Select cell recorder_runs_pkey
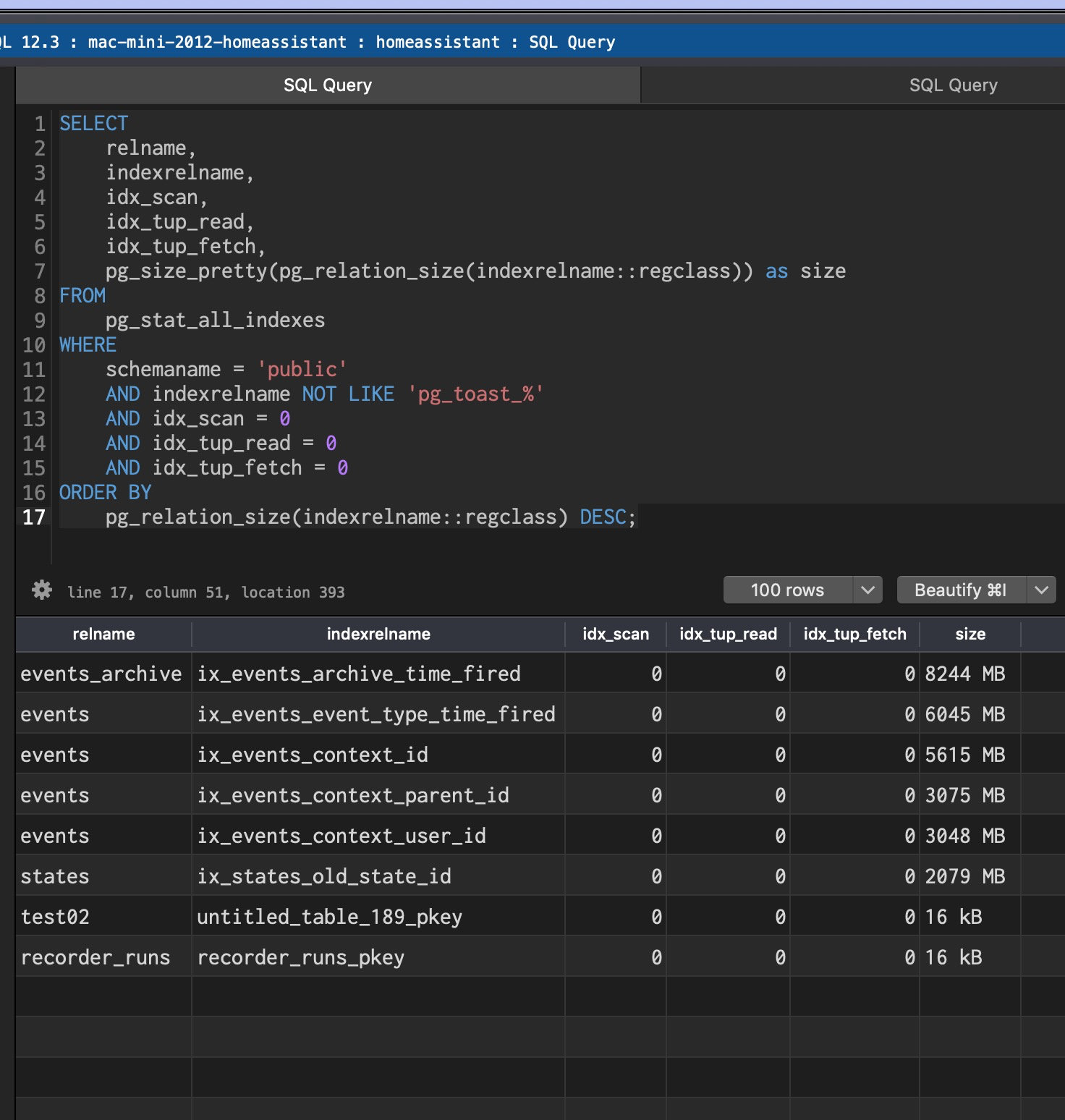 378,958
